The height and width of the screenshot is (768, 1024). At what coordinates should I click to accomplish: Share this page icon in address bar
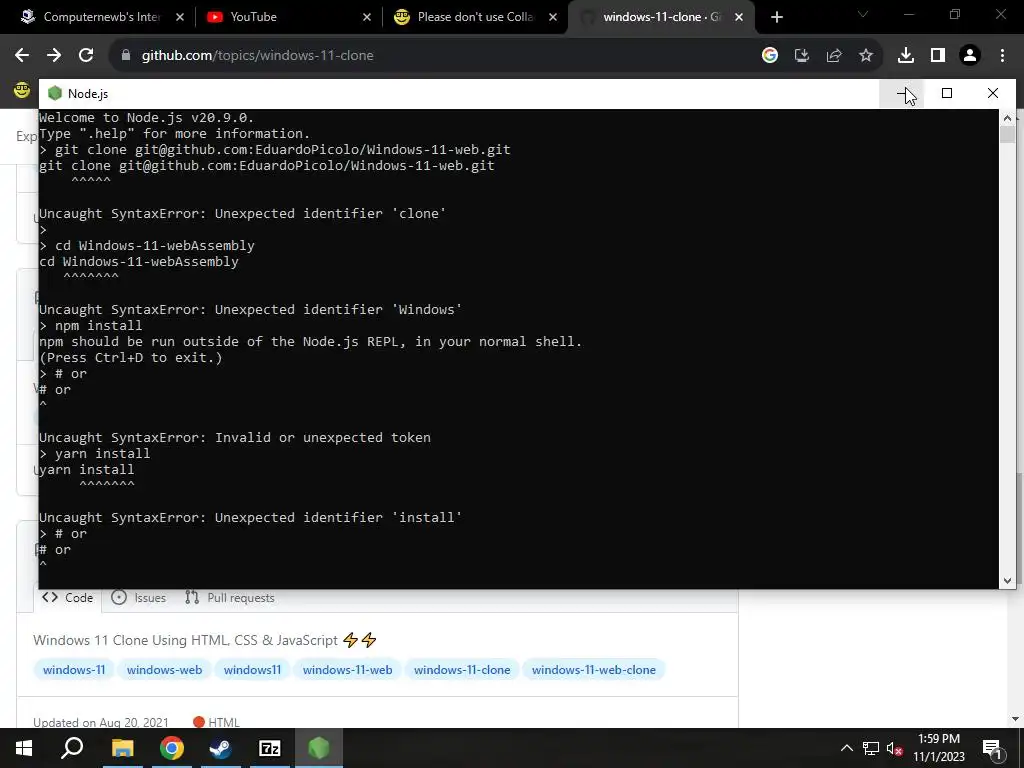pos(834,56)
